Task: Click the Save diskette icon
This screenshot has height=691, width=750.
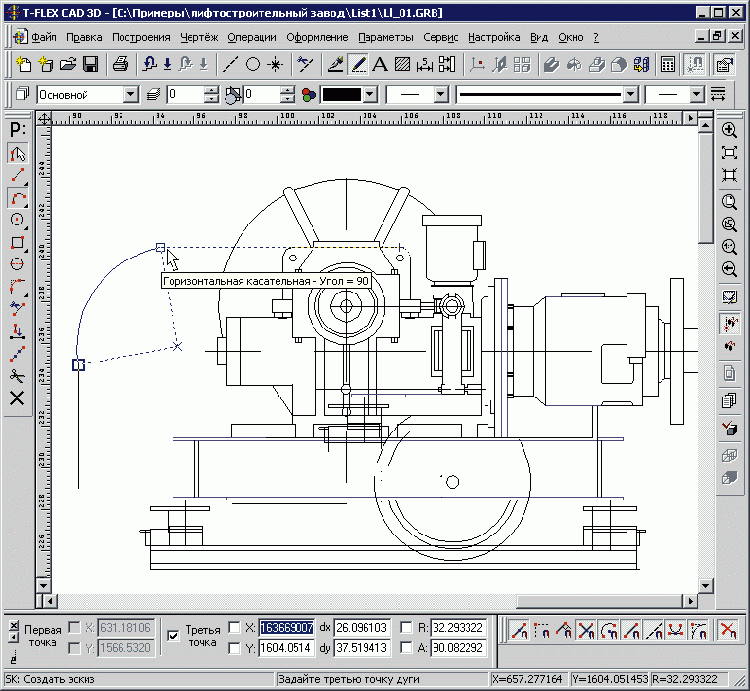Action: (x=90, y=65)
